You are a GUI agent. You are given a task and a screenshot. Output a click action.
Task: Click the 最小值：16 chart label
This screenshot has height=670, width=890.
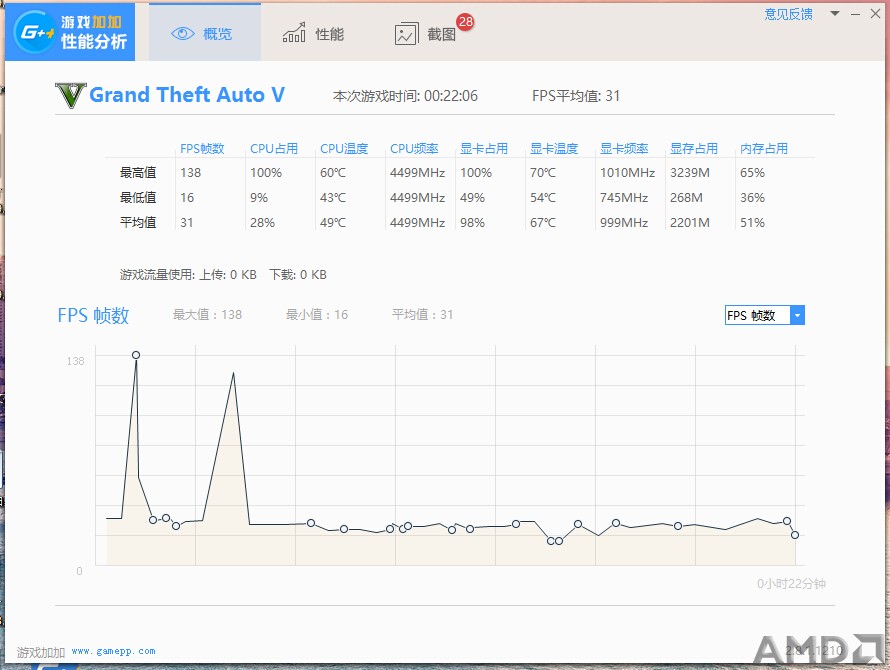pos(317,315)
